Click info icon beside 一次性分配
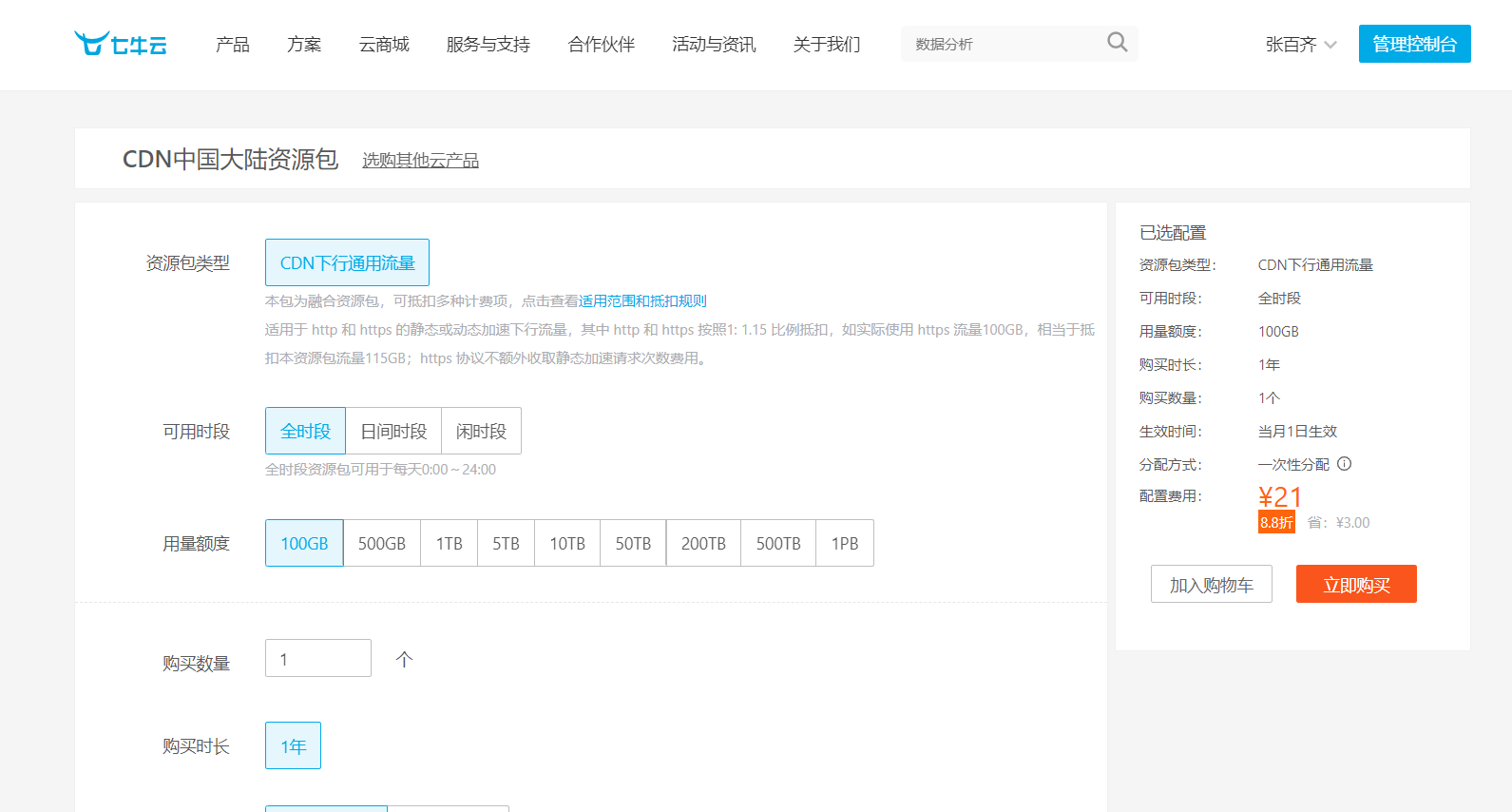The width and height of the screenshot is (1512, 812). pyautogui.click(x=1344, y=464)
